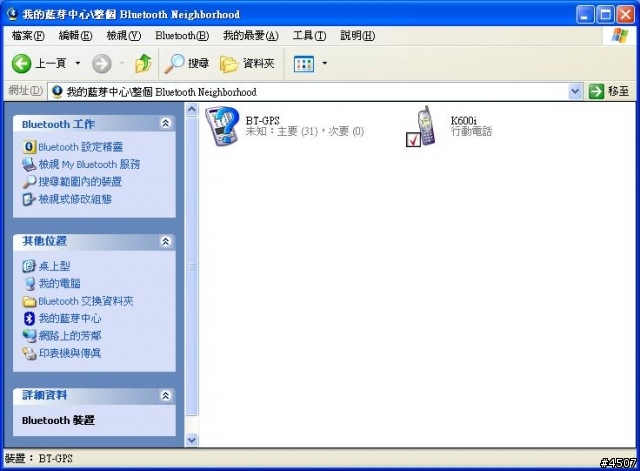Click the 我的藍芽中心 Bluetooth icon
Viewport: 640px width, 471px height.
click(x=29, y=319)
